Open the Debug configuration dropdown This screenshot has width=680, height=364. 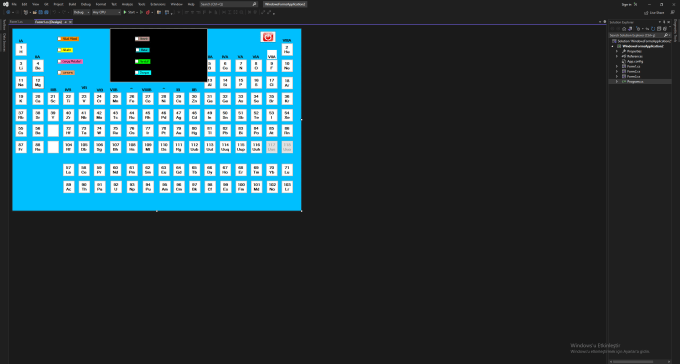click(x=82, y=13)
